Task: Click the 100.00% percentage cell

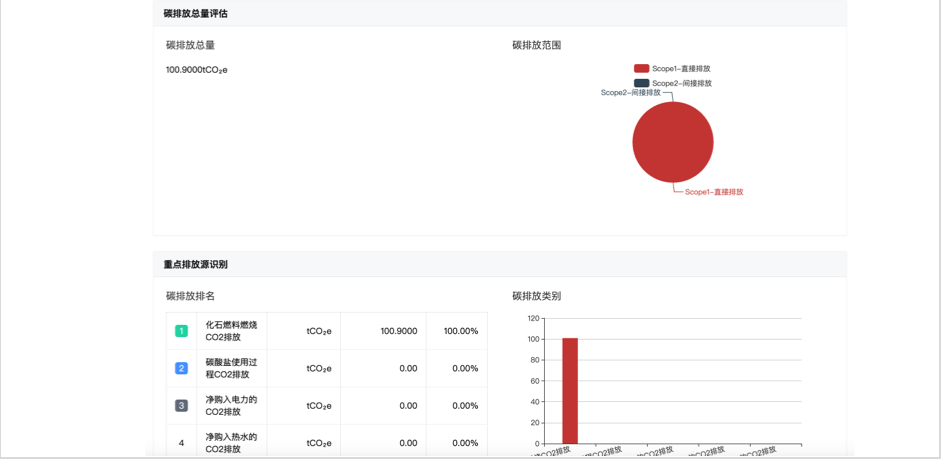Action: pos(461,331)
